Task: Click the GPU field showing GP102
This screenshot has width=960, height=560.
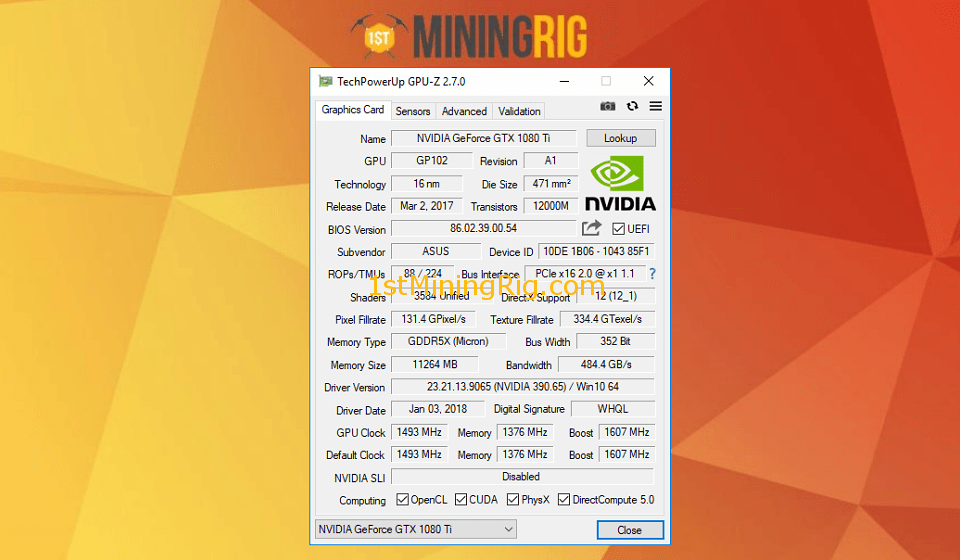Action: click(432, 160)
